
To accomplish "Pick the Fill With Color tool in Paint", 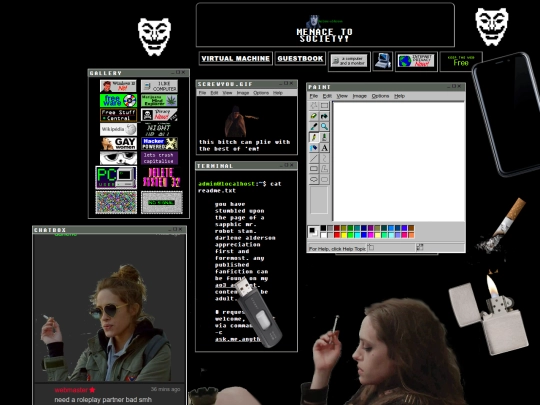I will coord(324,116).
